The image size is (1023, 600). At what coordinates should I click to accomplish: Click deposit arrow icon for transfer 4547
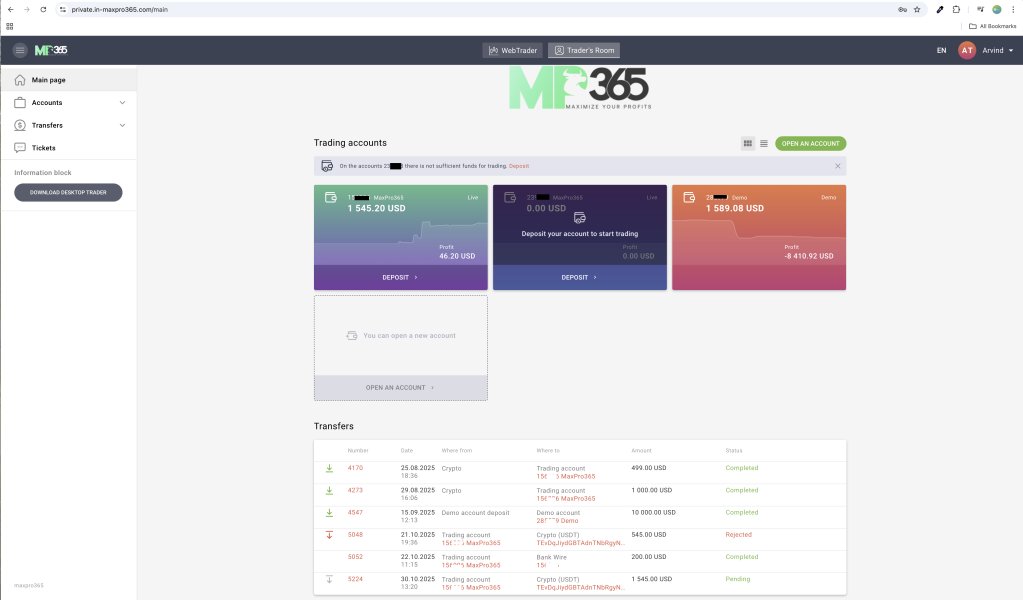coord(329,513)
